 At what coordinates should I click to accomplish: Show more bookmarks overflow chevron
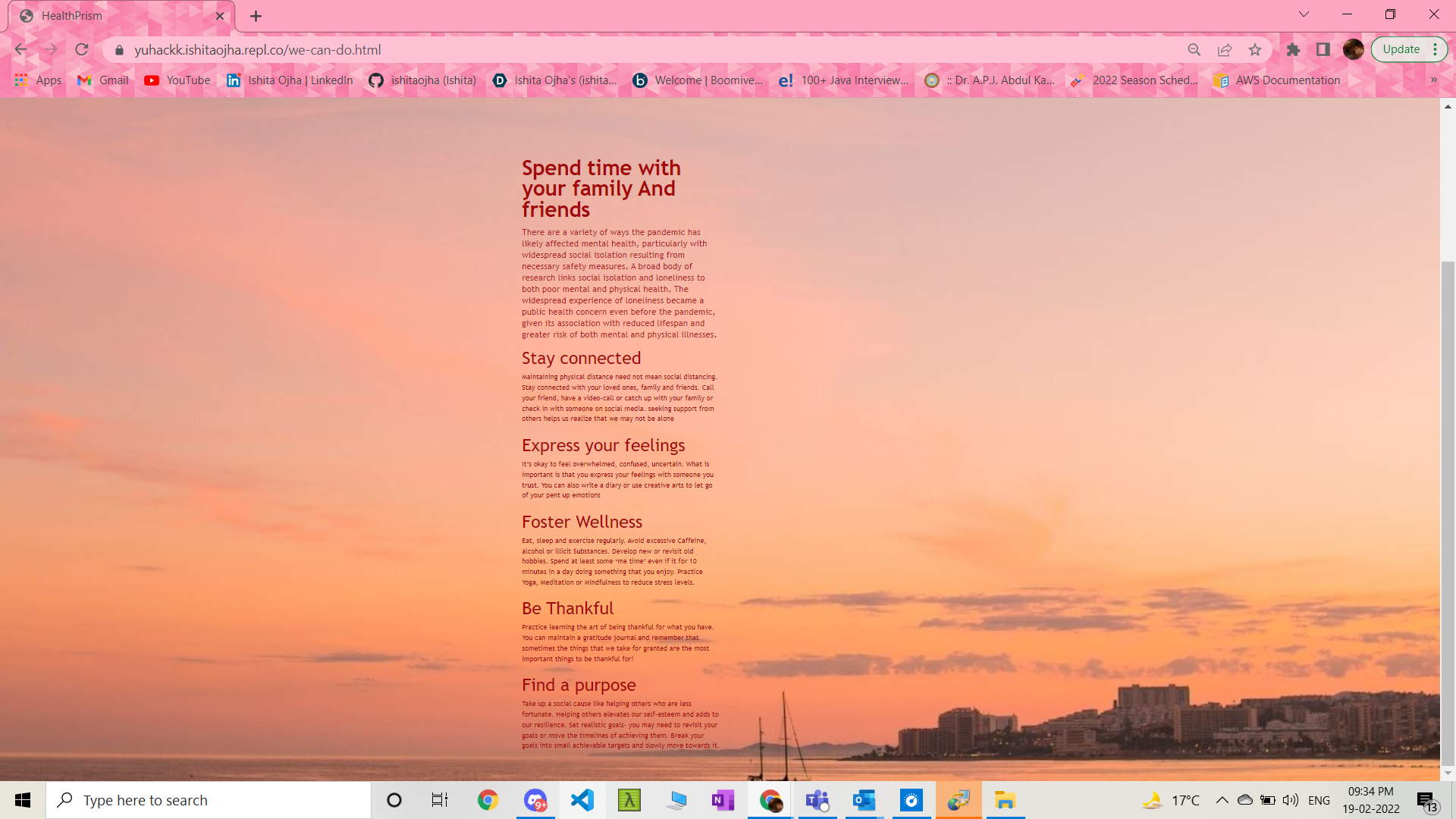[1433, 80]
